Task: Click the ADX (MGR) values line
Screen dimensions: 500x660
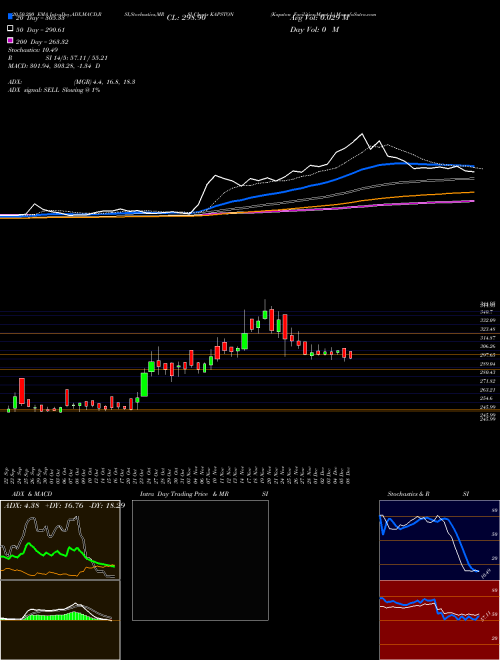Action: [72, 82]
